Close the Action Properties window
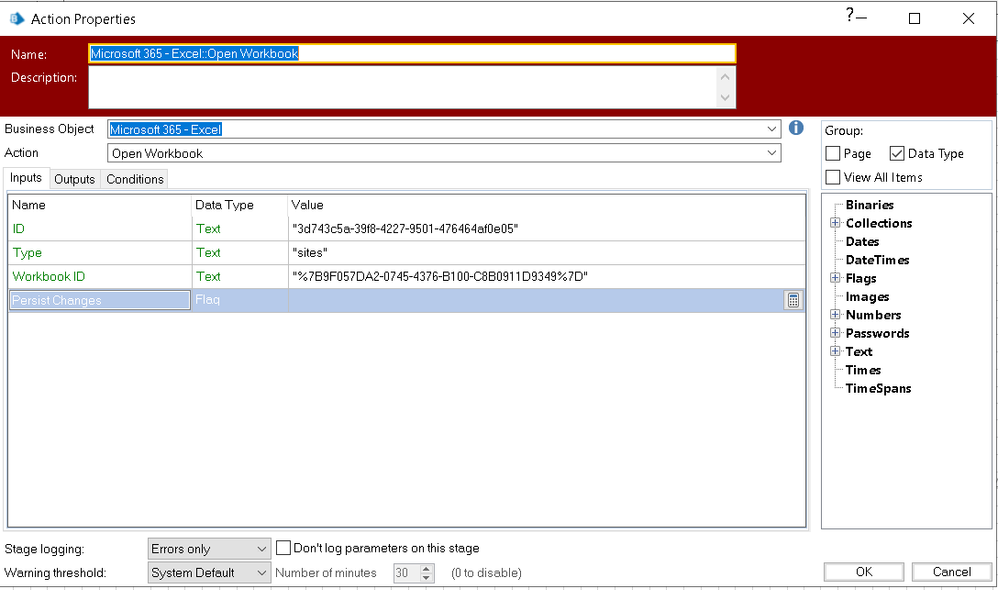998x590 pixels. coord(968,18)
